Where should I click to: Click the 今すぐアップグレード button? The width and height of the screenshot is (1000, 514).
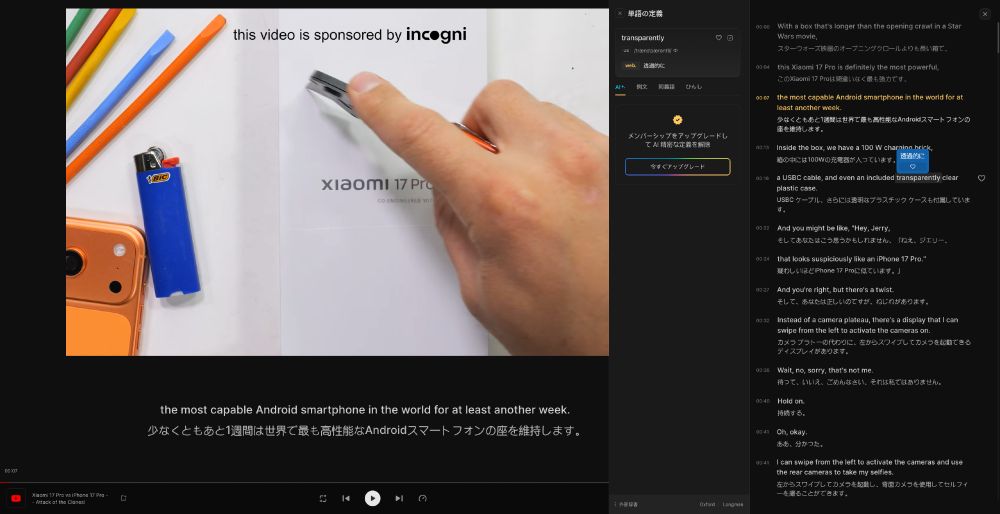(x=677, y=166)
